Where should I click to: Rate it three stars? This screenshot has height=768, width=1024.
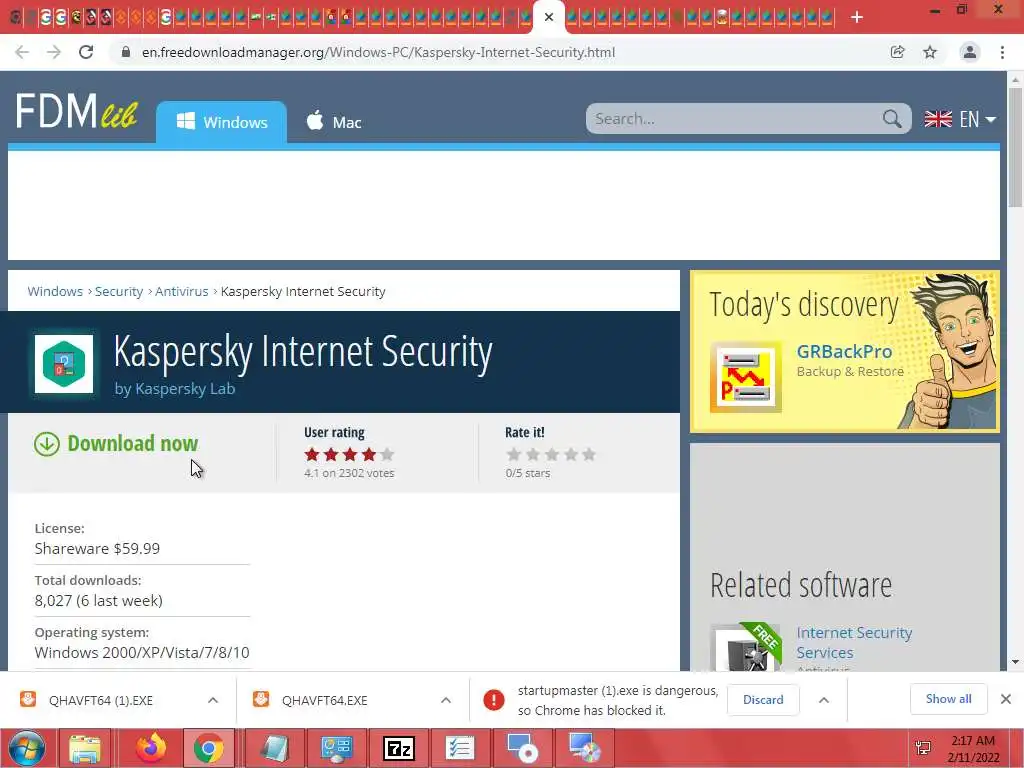552,455
